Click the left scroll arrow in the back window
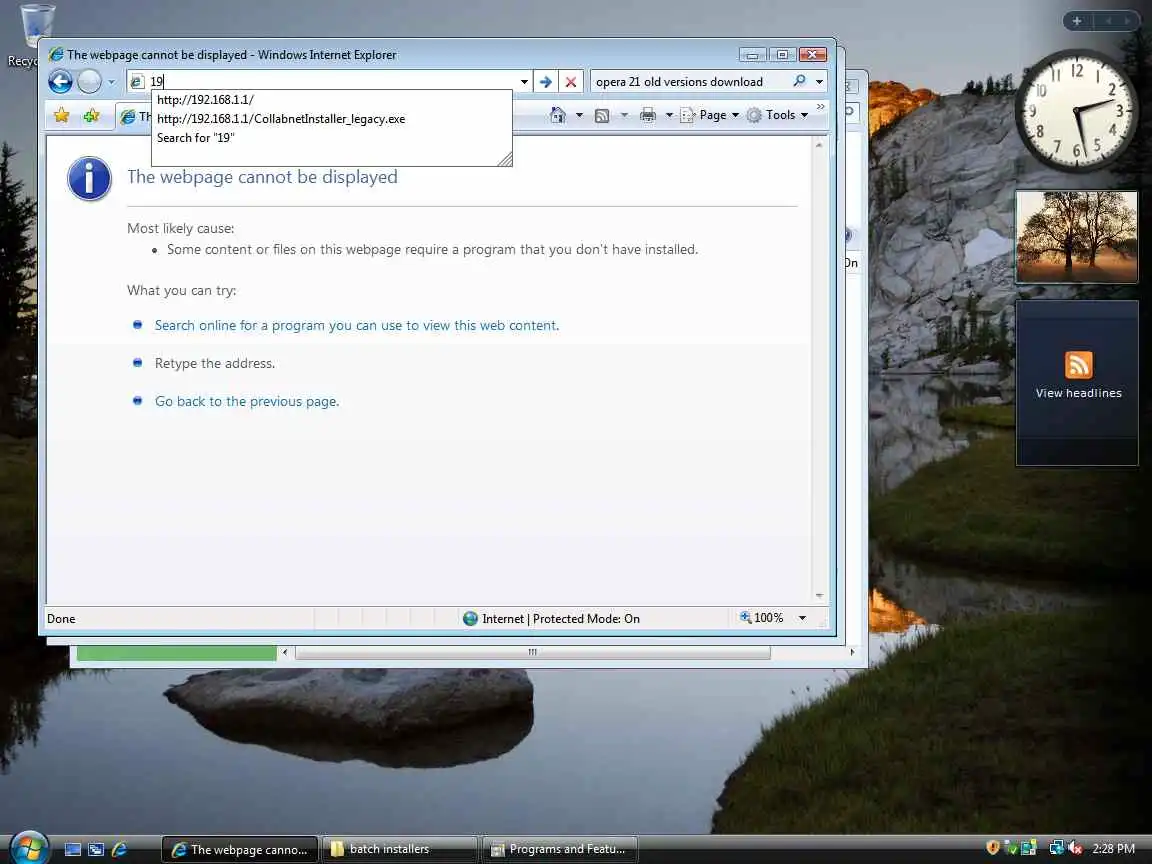 (x=285, y=652)
